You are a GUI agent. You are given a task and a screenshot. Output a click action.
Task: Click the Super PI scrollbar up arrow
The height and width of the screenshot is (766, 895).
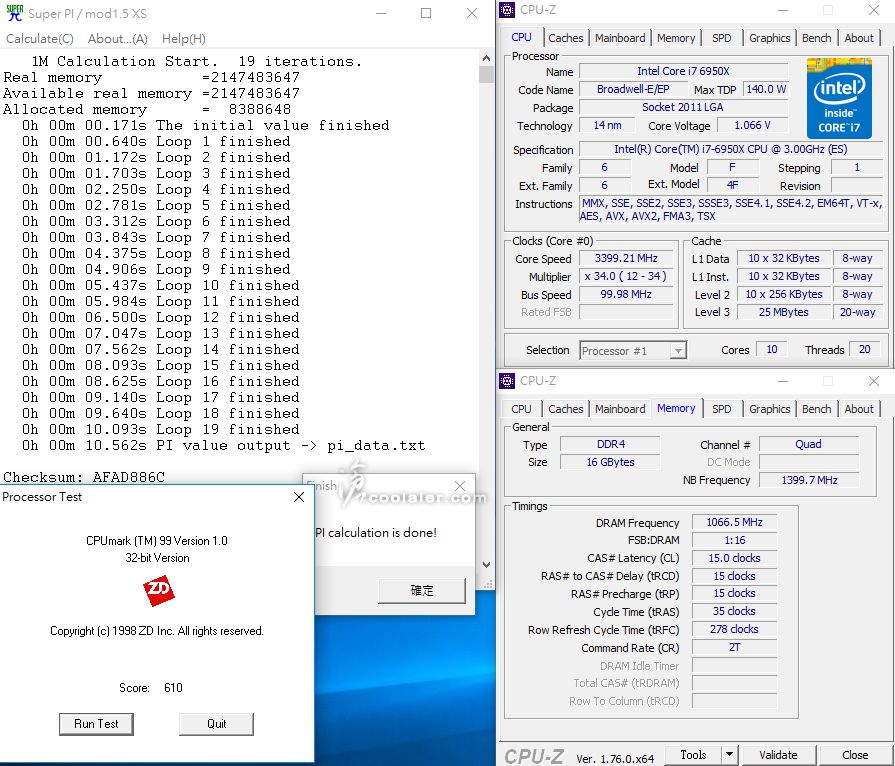[486, 58]
